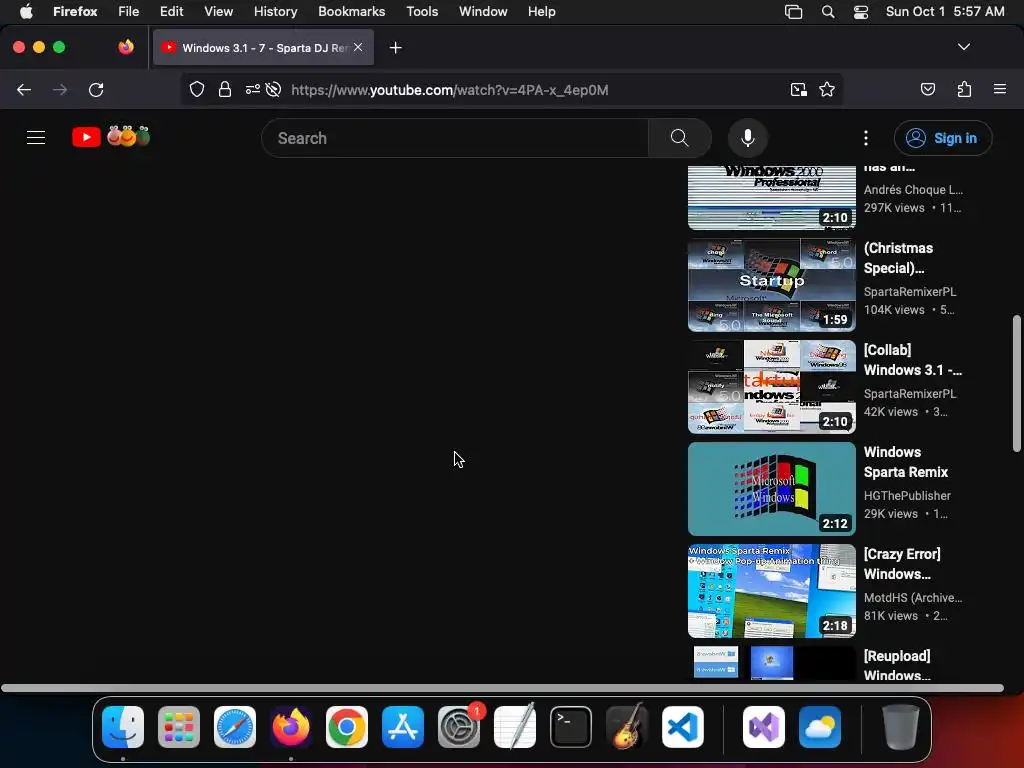Close the Windows 3.1 Sparta DJ tab
This screenshot has width=1024, height=768.
(358, 47)
